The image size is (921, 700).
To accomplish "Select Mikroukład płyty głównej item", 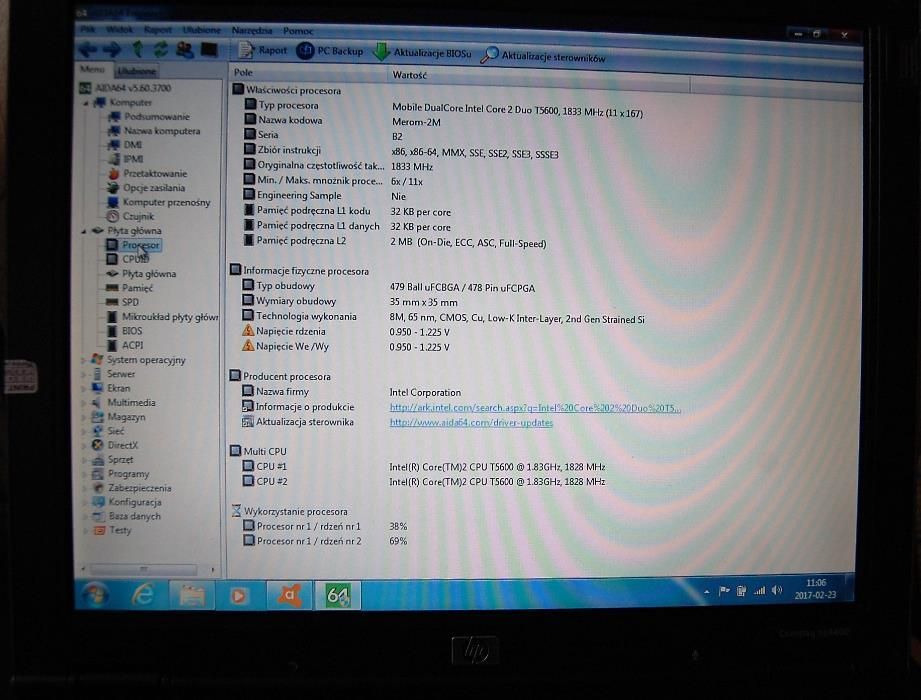I will coord(162,317).
